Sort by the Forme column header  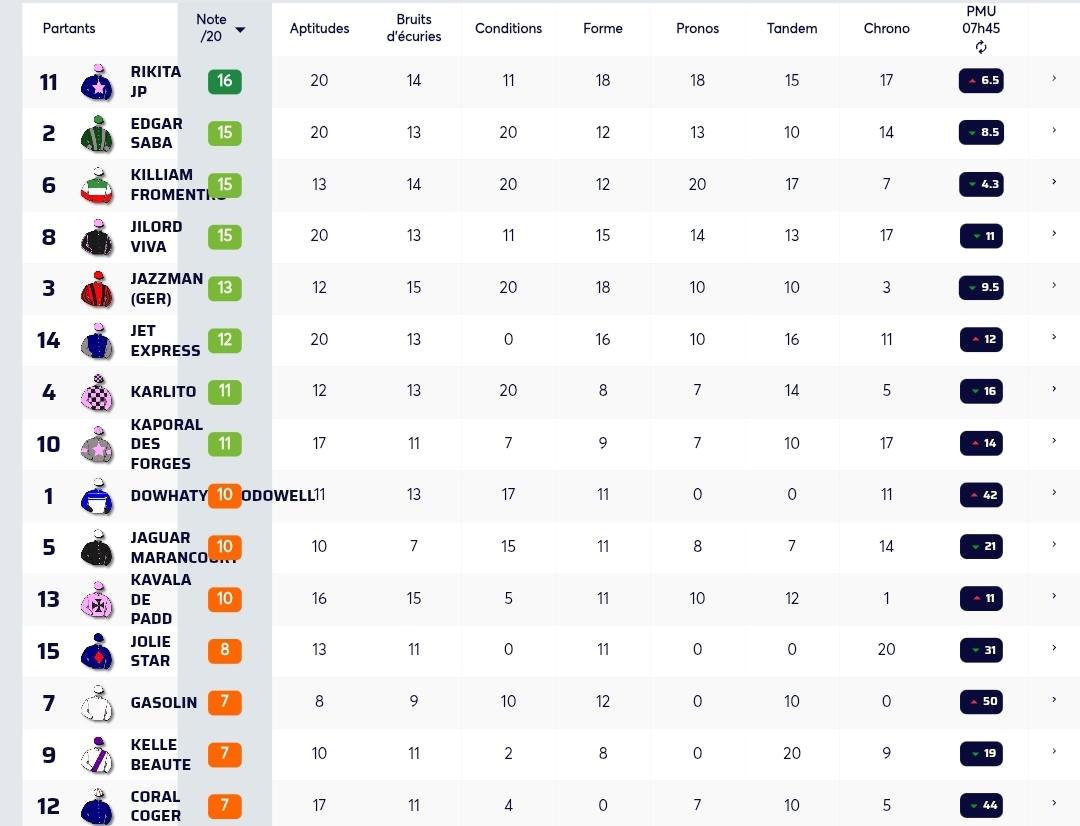click(603, 28)
